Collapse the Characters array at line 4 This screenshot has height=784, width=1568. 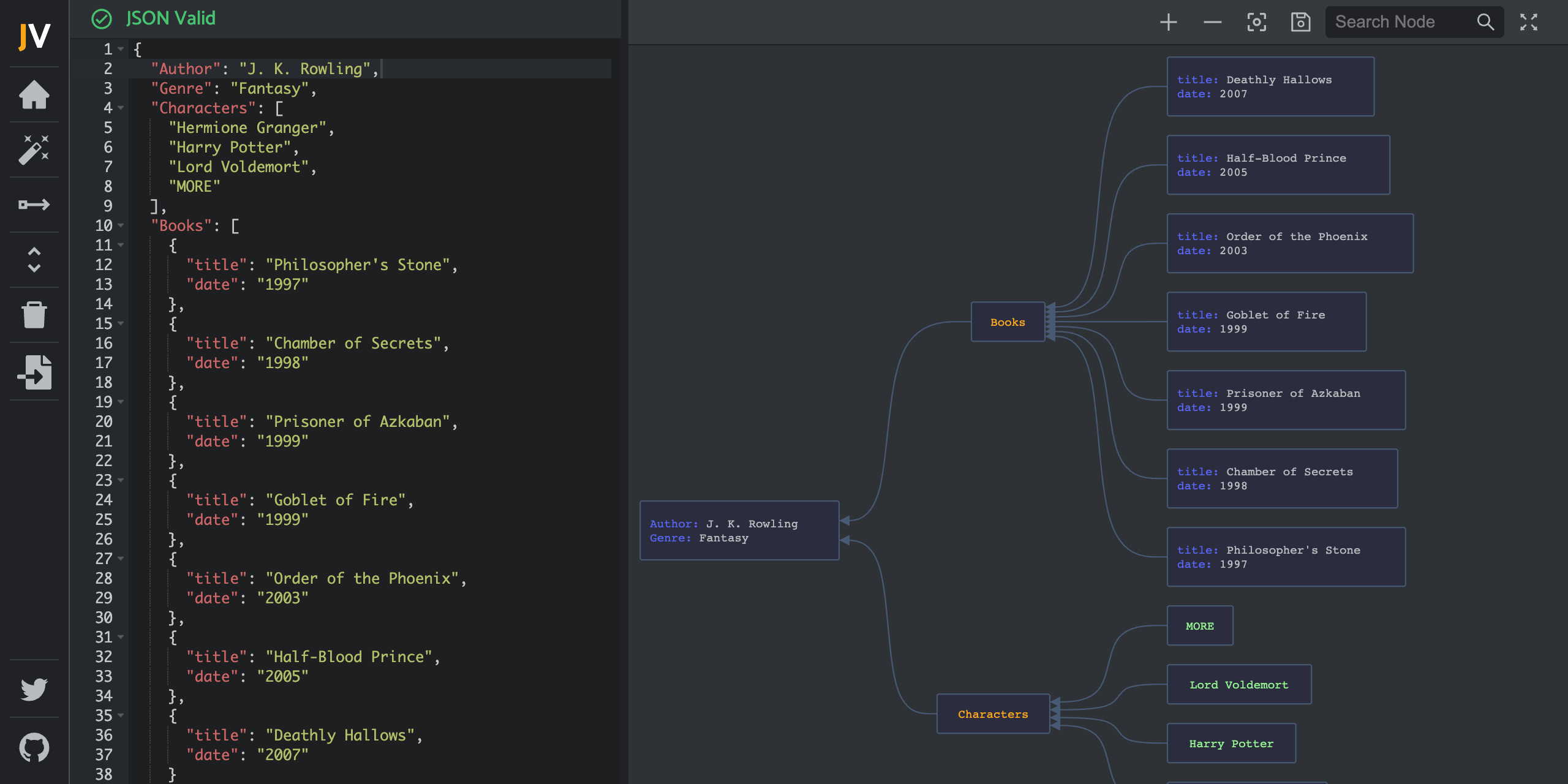pos(121,108)
